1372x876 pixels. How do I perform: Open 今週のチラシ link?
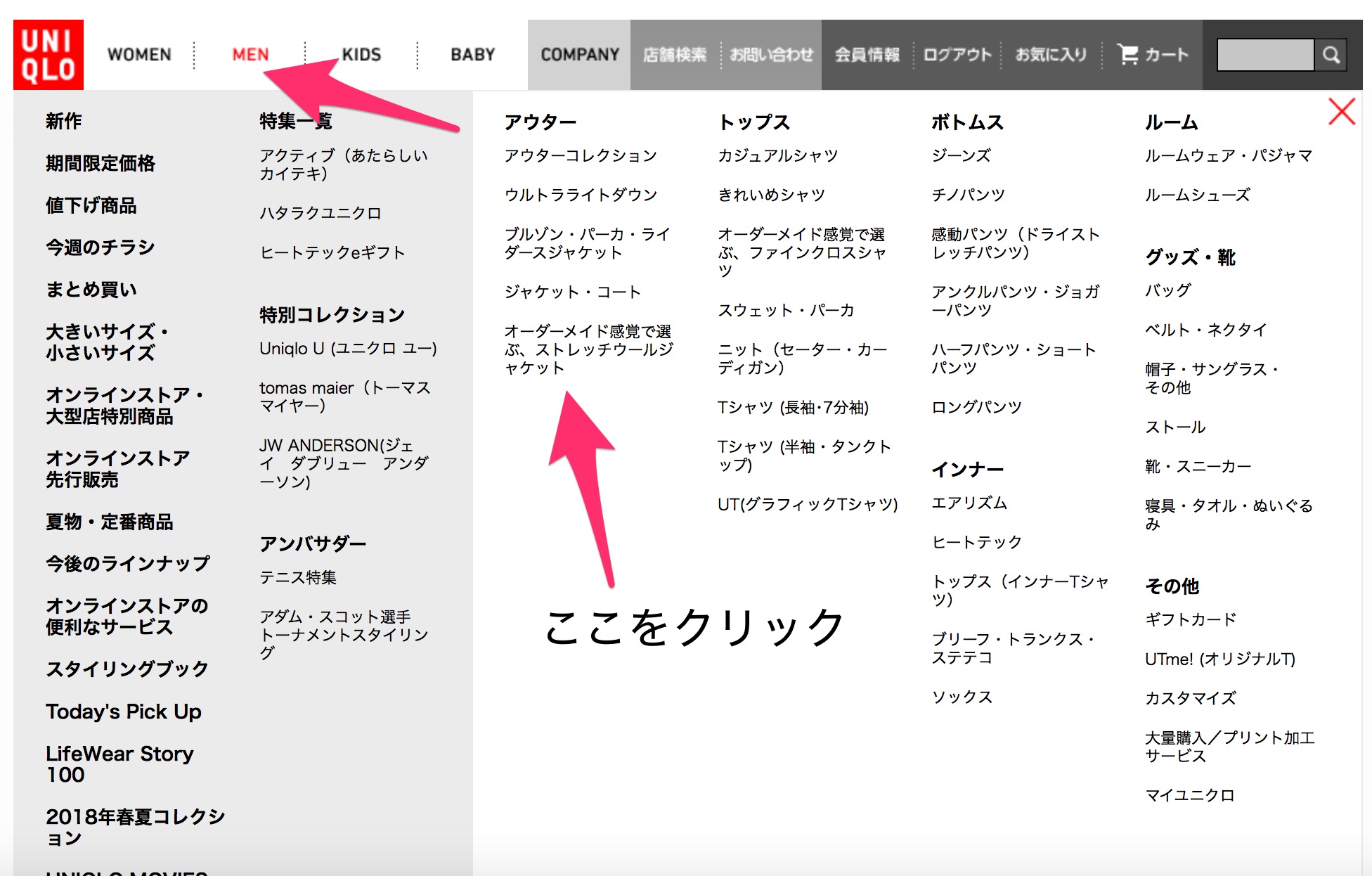(x=101, y=247)
